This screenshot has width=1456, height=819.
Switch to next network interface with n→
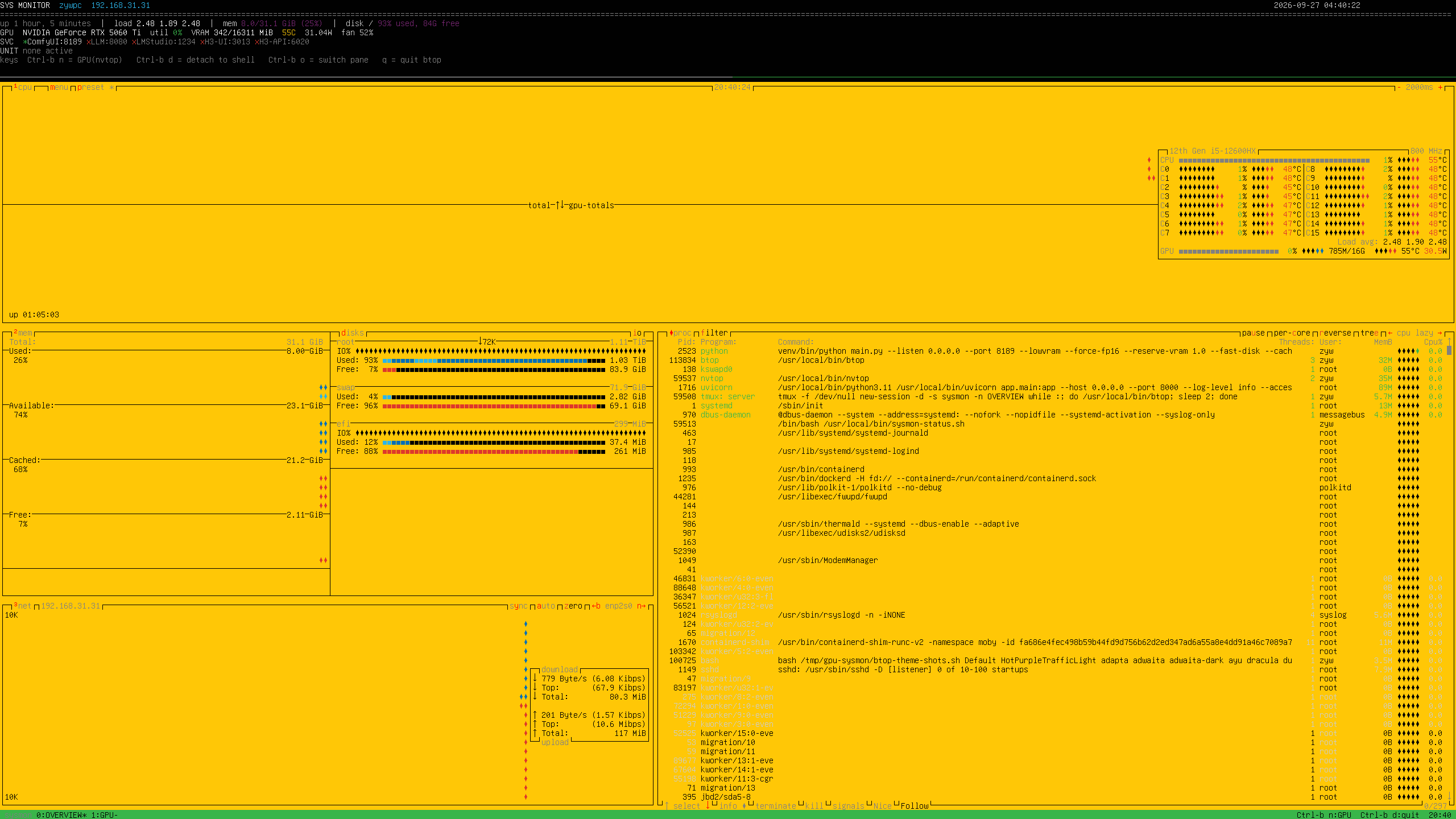point(642,606)
